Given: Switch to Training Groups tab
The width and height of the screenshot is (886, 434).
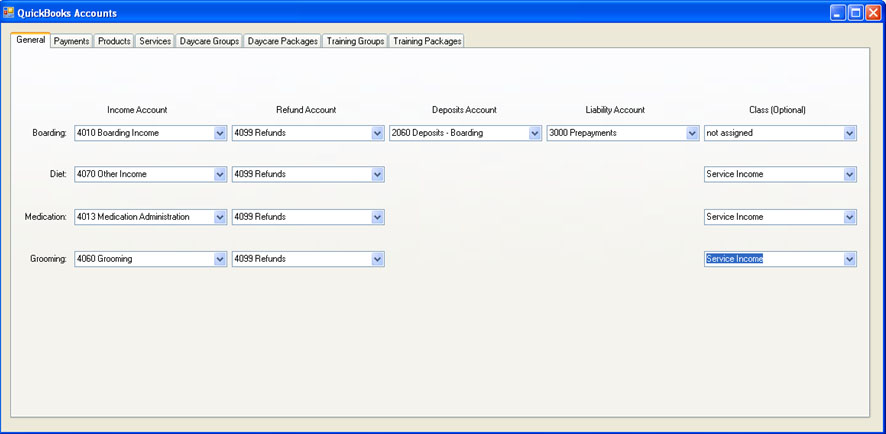Looking at the screenshot, I should coord(355,41).
